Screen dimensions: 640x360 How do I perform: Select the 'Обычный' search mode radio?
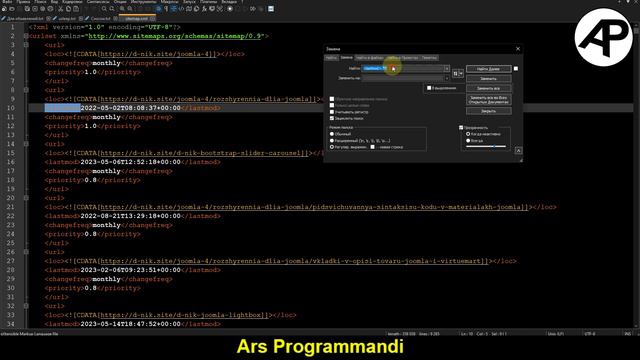click(332, 133)
